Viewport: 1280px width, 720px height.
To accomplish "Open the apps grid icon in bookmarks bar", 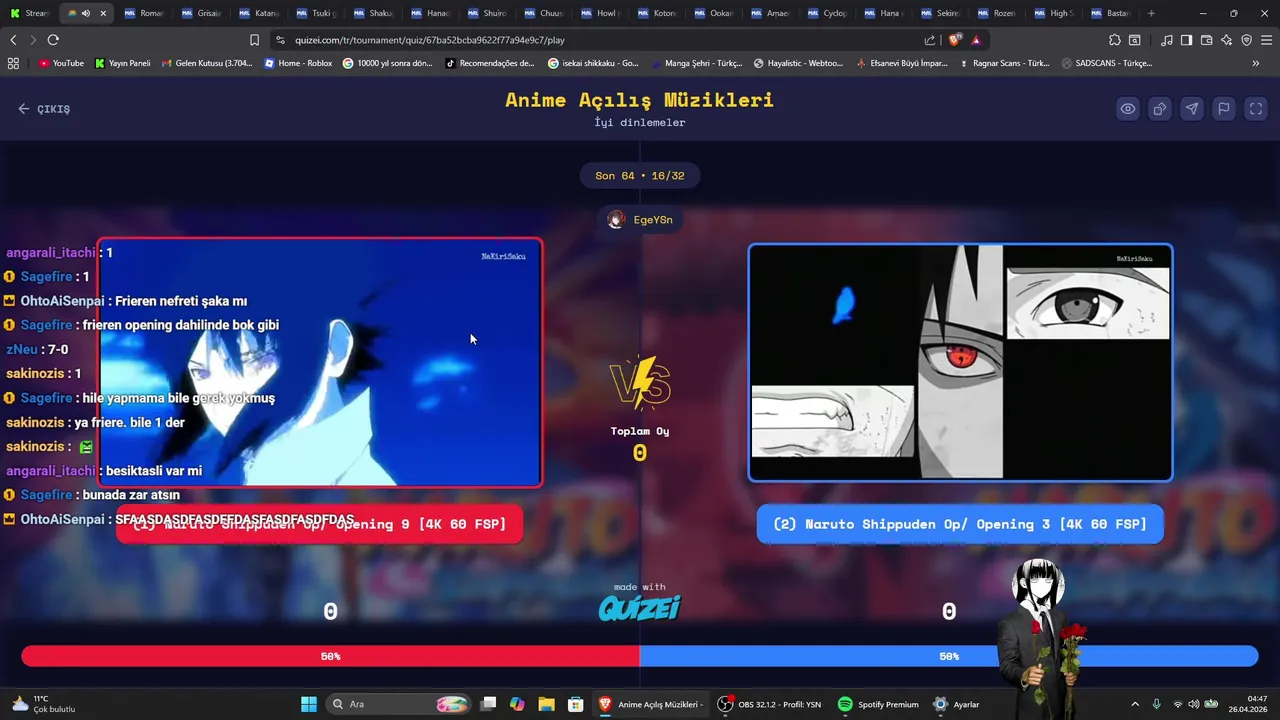I will point(13,63).
